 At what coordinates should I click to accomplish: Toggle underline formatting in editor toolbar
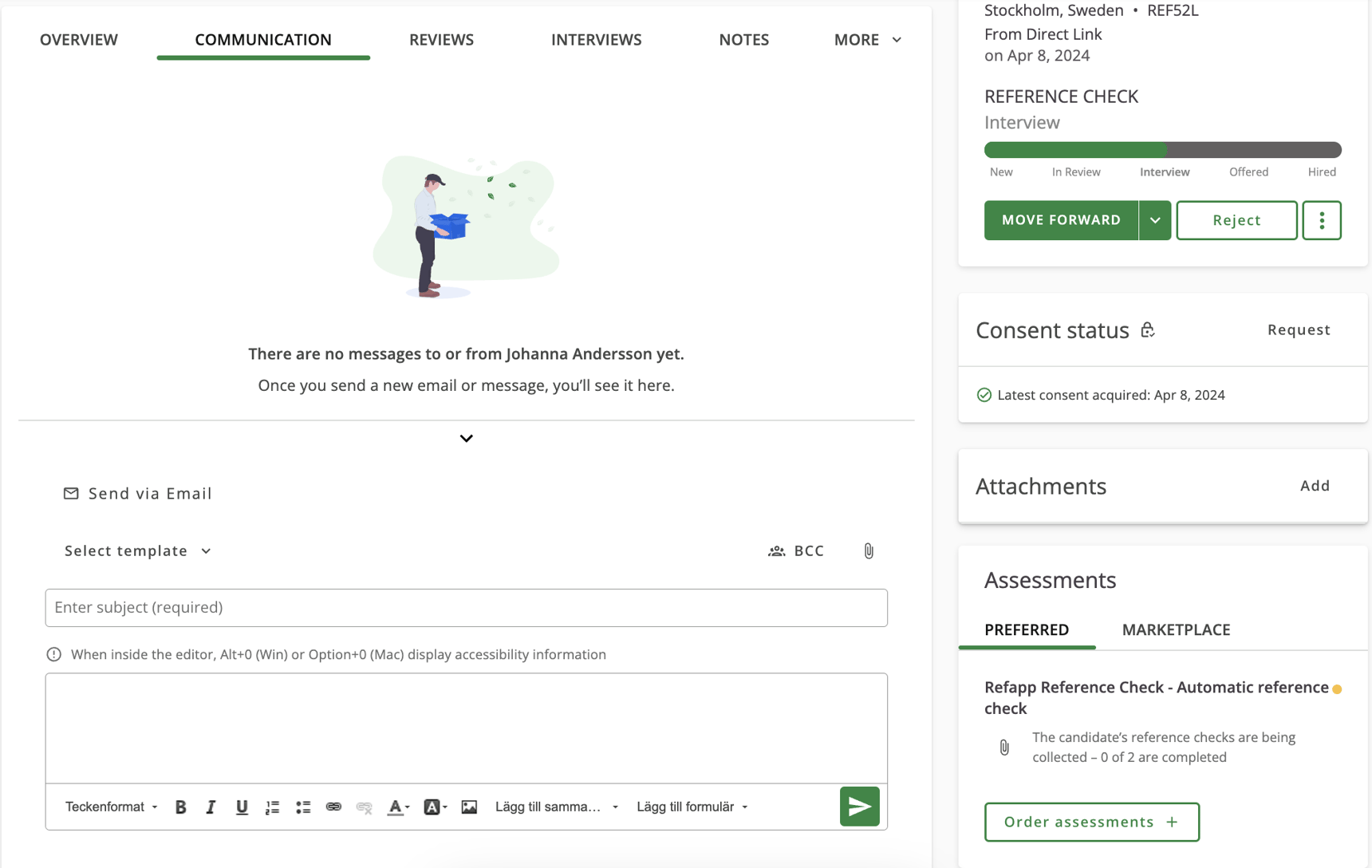242,807
